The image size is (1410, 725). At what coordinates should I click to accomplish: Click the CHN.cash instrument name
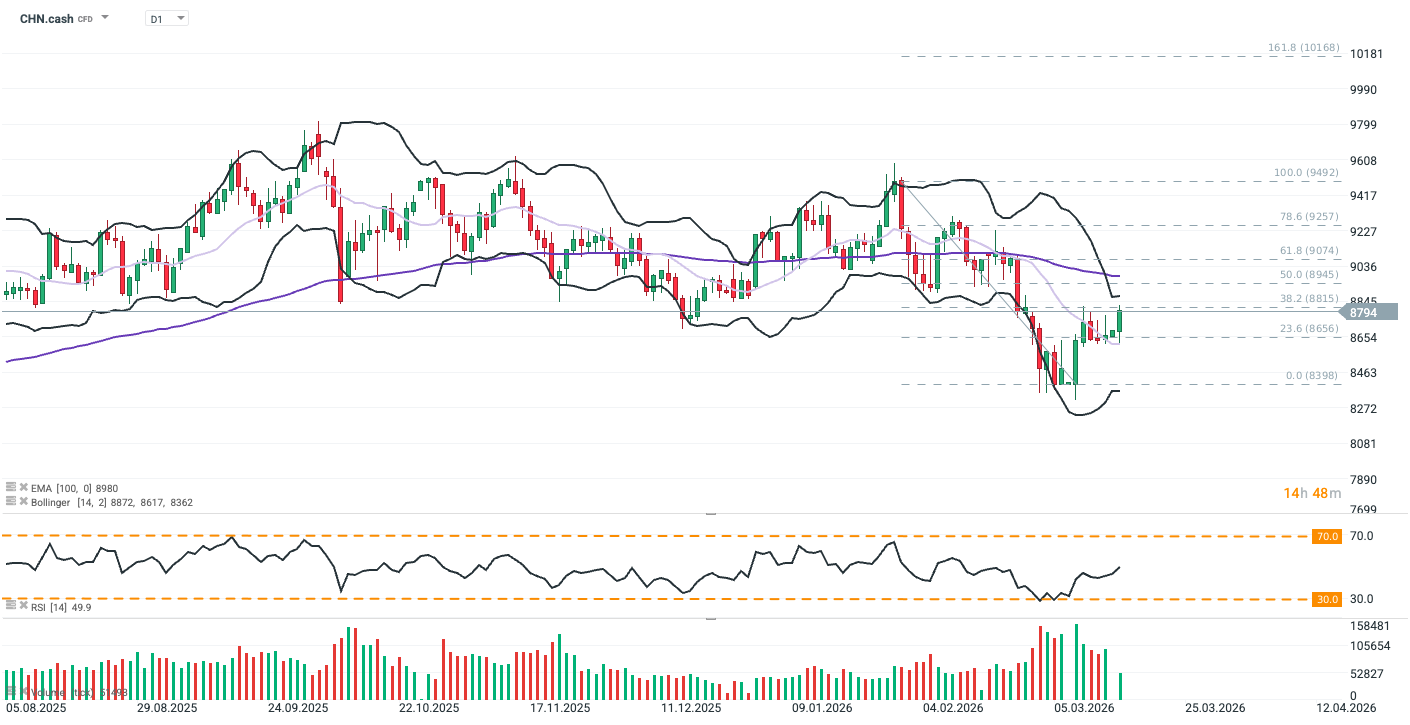tap(46, 18)
